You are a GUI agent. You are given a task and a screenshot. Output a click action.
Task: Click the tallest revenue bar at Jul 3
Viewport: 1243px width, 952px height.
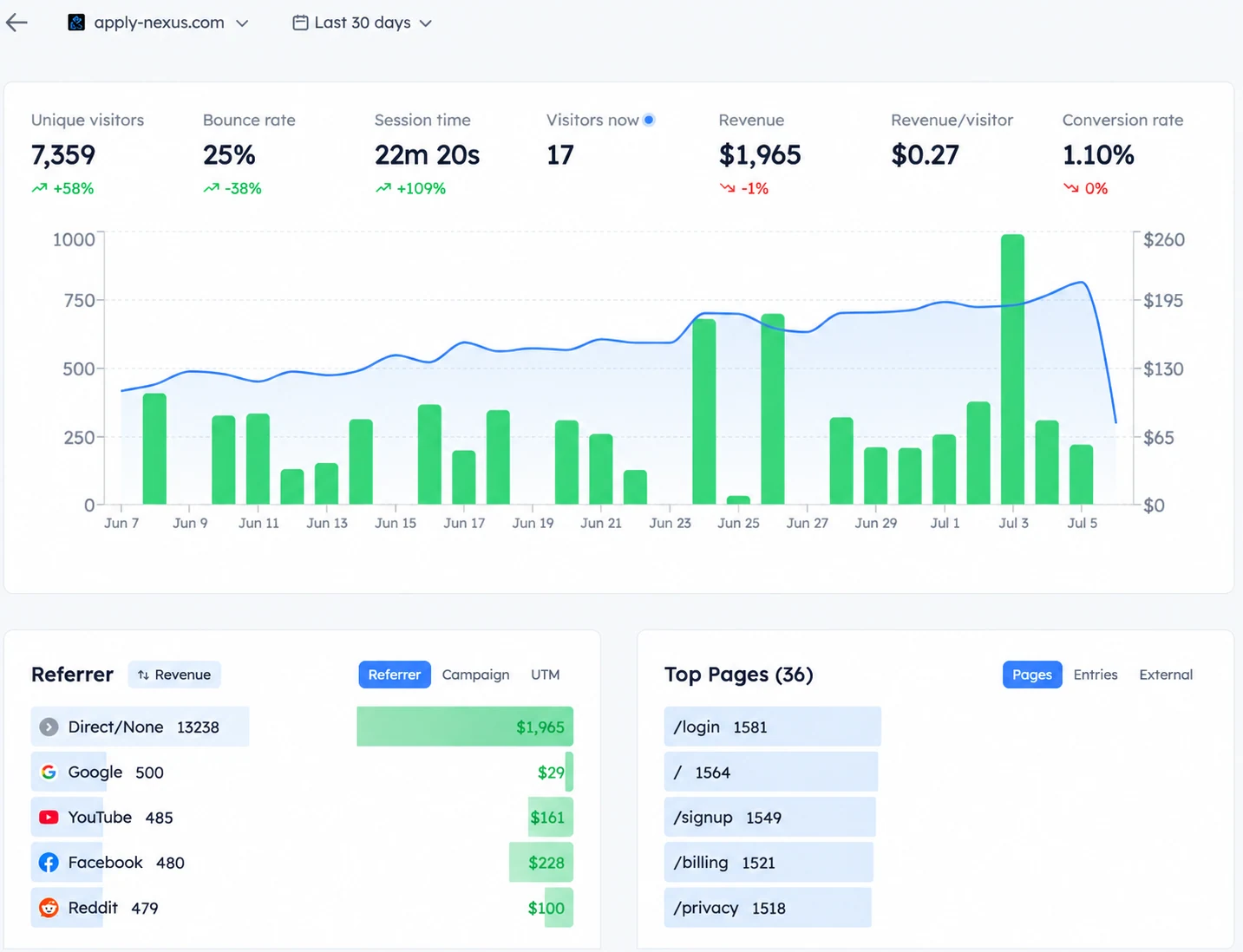coord(1012,369)
